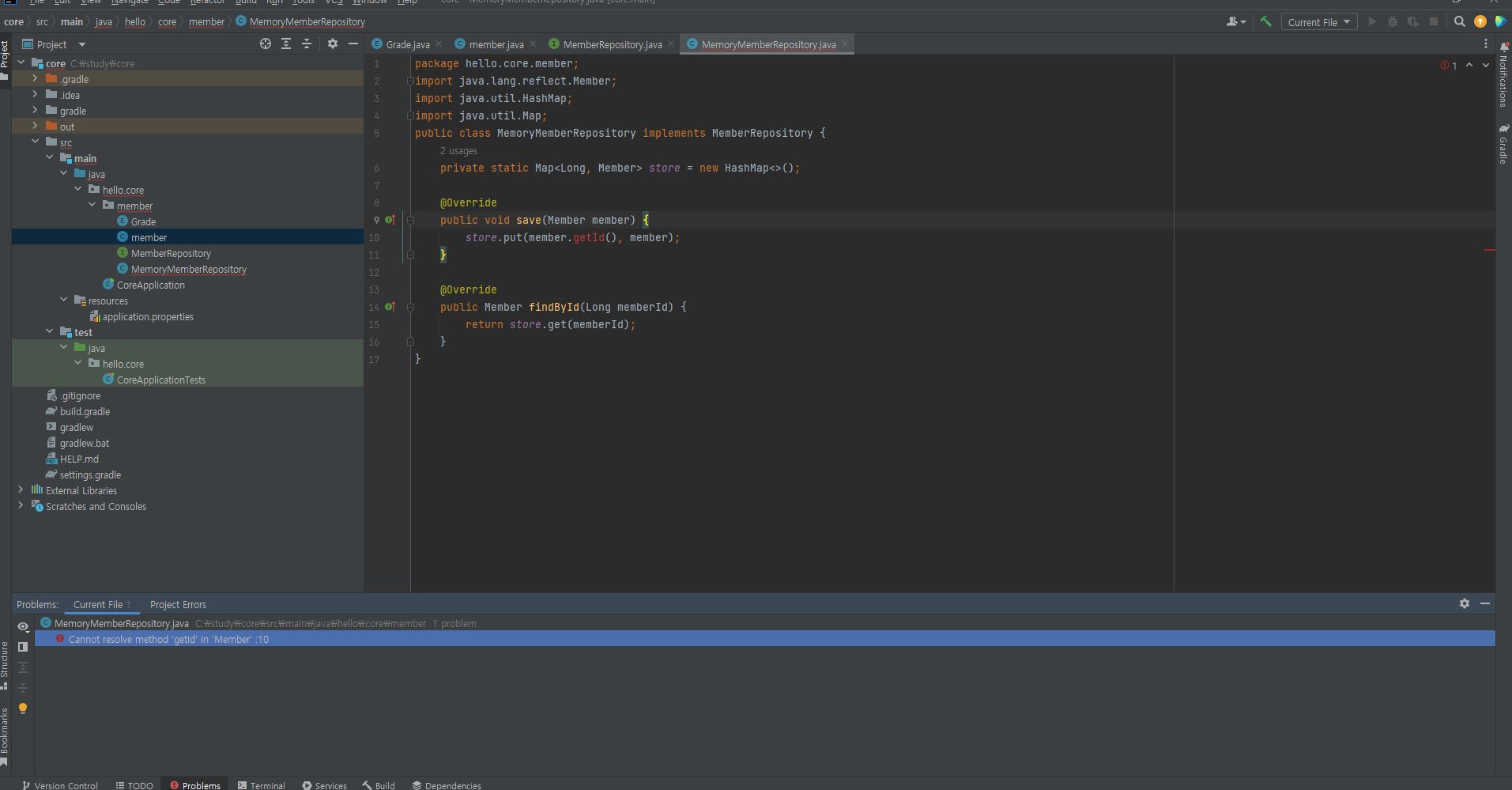Toggle fold on save method line 9
1512x790 pixels.
tap(410, 220)
